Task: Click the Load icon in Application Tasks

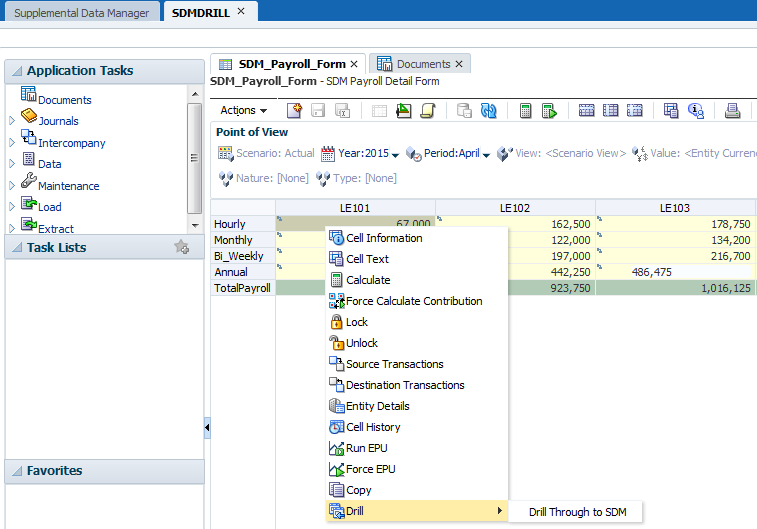Action: [29, 203]
